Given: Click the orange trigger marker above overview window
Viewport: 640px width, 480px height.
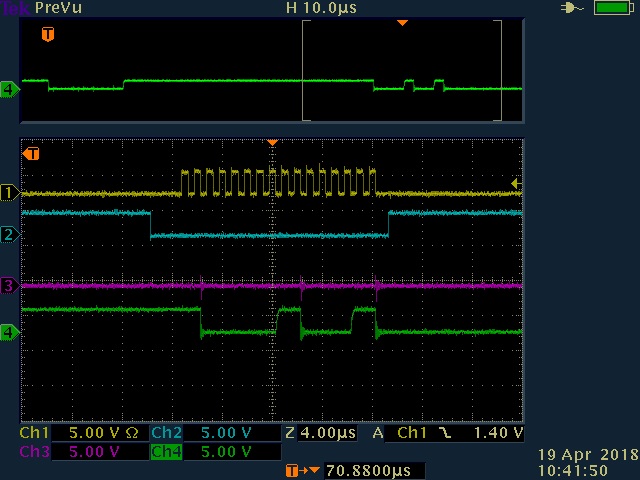Looking at the screenshot, I should (x=402, y=23).
